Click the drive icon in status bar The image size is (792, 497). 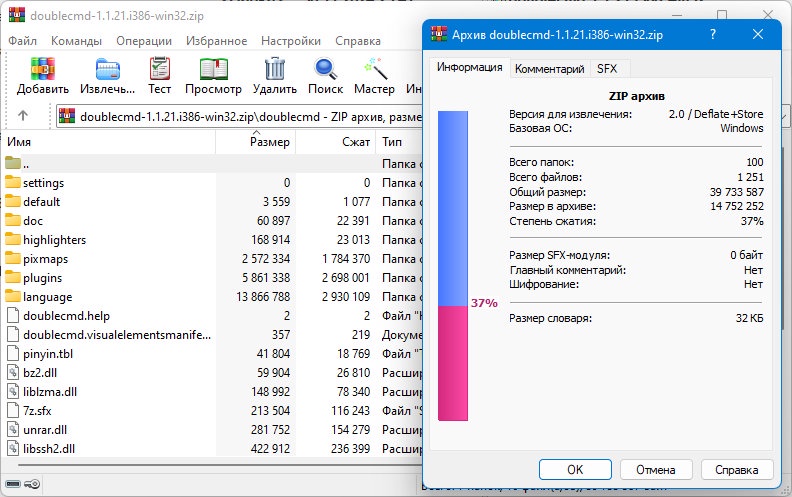[x=13, y=484]
